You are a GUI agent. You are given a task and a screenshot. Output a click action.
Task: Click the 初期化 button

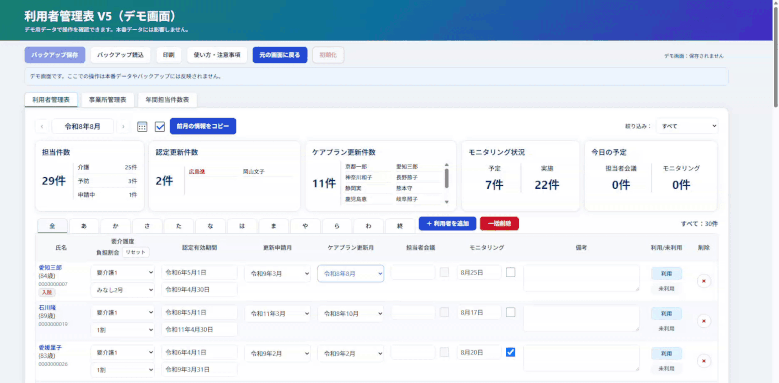coord(328,55)
